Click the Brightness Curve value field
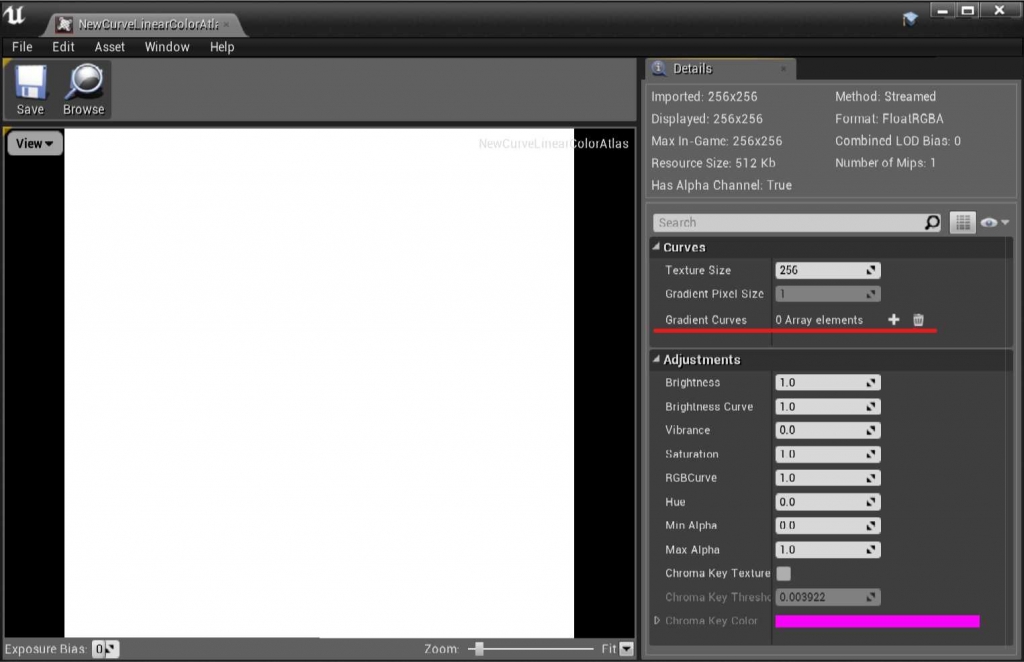This screenshot has height=662, width=1024. tap(827, 407)
